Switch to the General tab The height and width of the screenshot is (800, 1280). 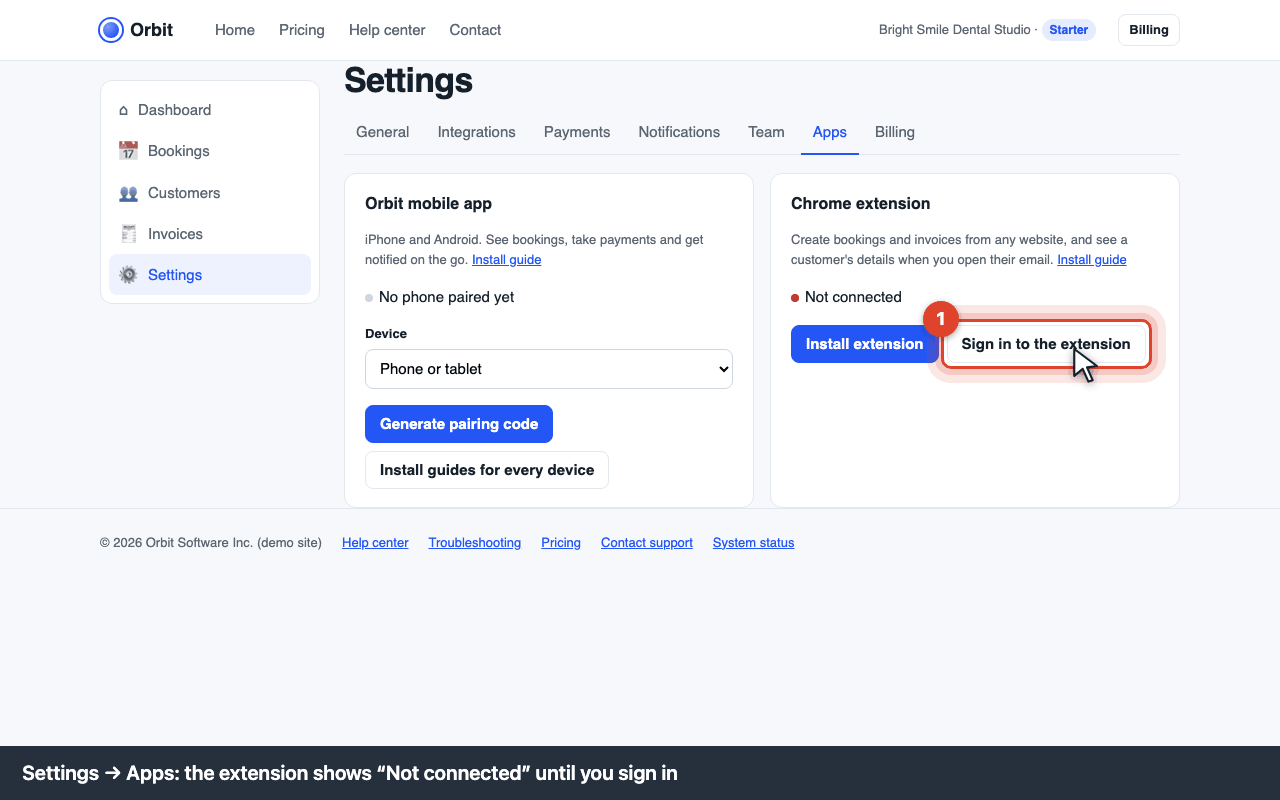tap(383, 132)
